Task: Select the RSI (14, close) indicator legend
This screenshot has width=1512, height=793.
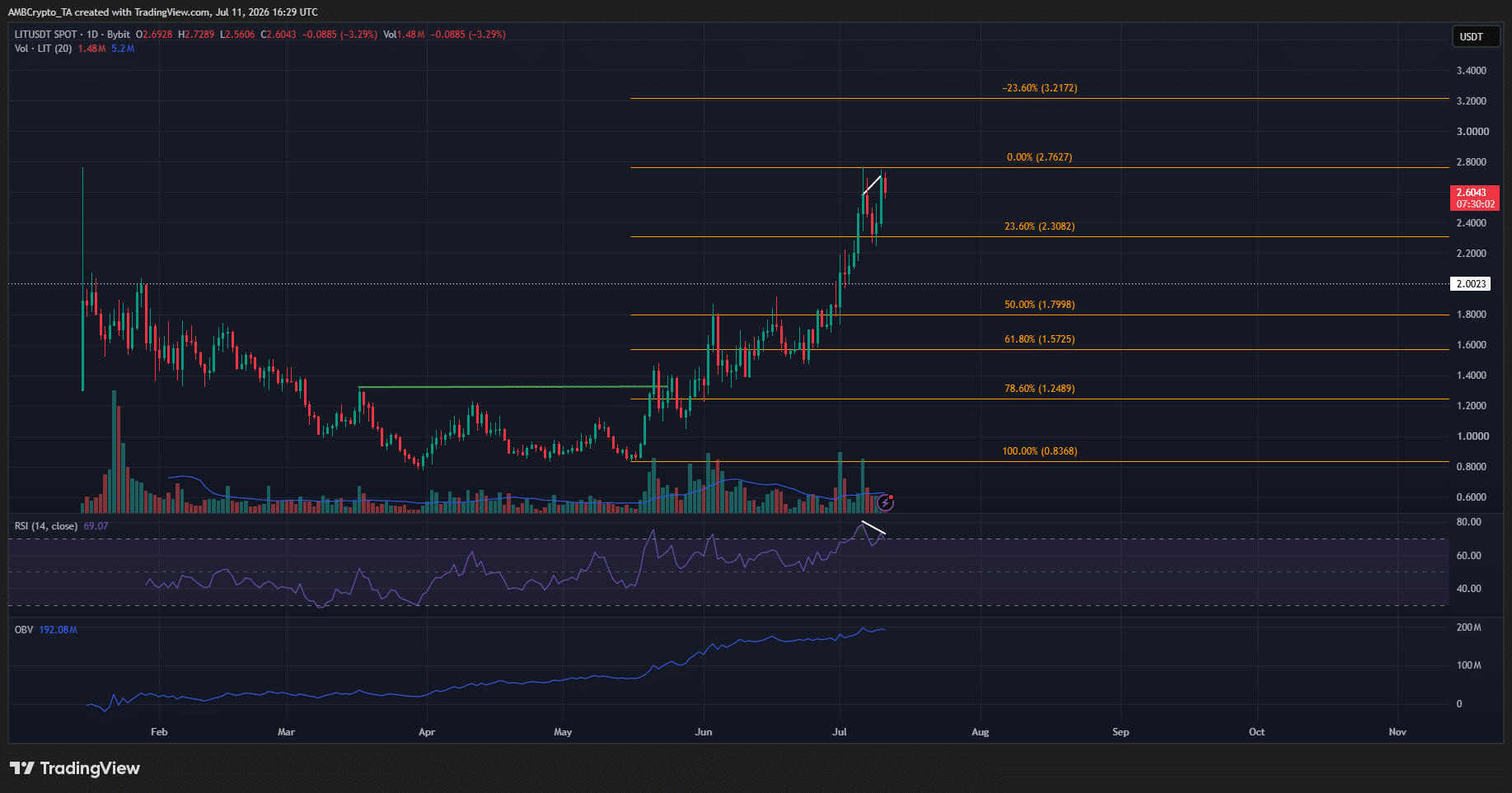Action: coord(46,526)
